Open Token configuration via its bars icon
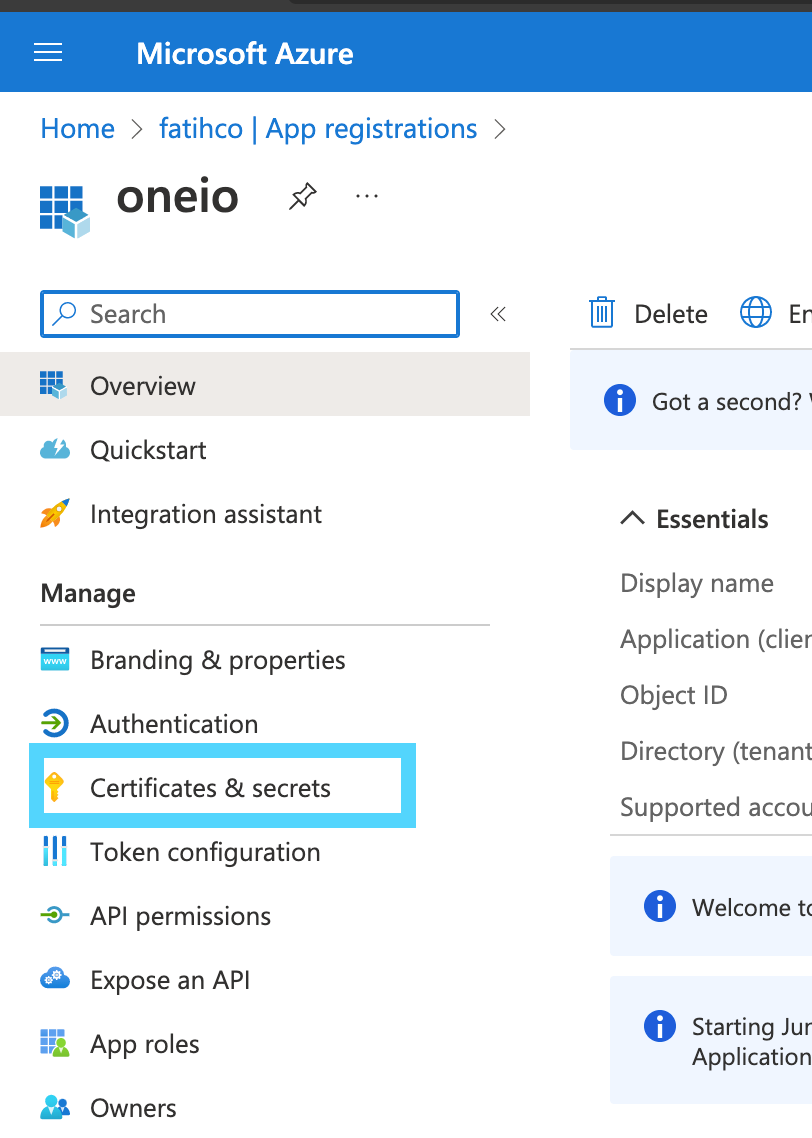The height and width of the screenshot is (1138, 812). pos(54,851)
